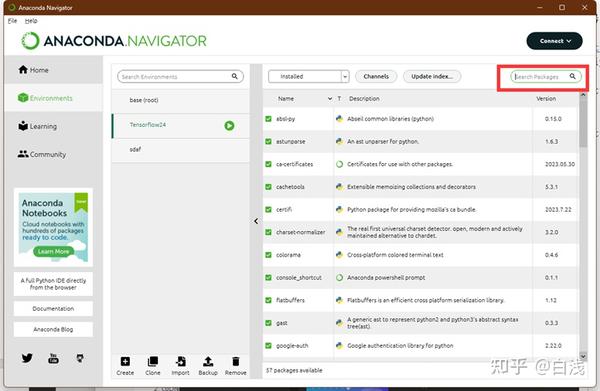600x391 pixels.
Task: Click the Backup environment icon
Action: 208,362
